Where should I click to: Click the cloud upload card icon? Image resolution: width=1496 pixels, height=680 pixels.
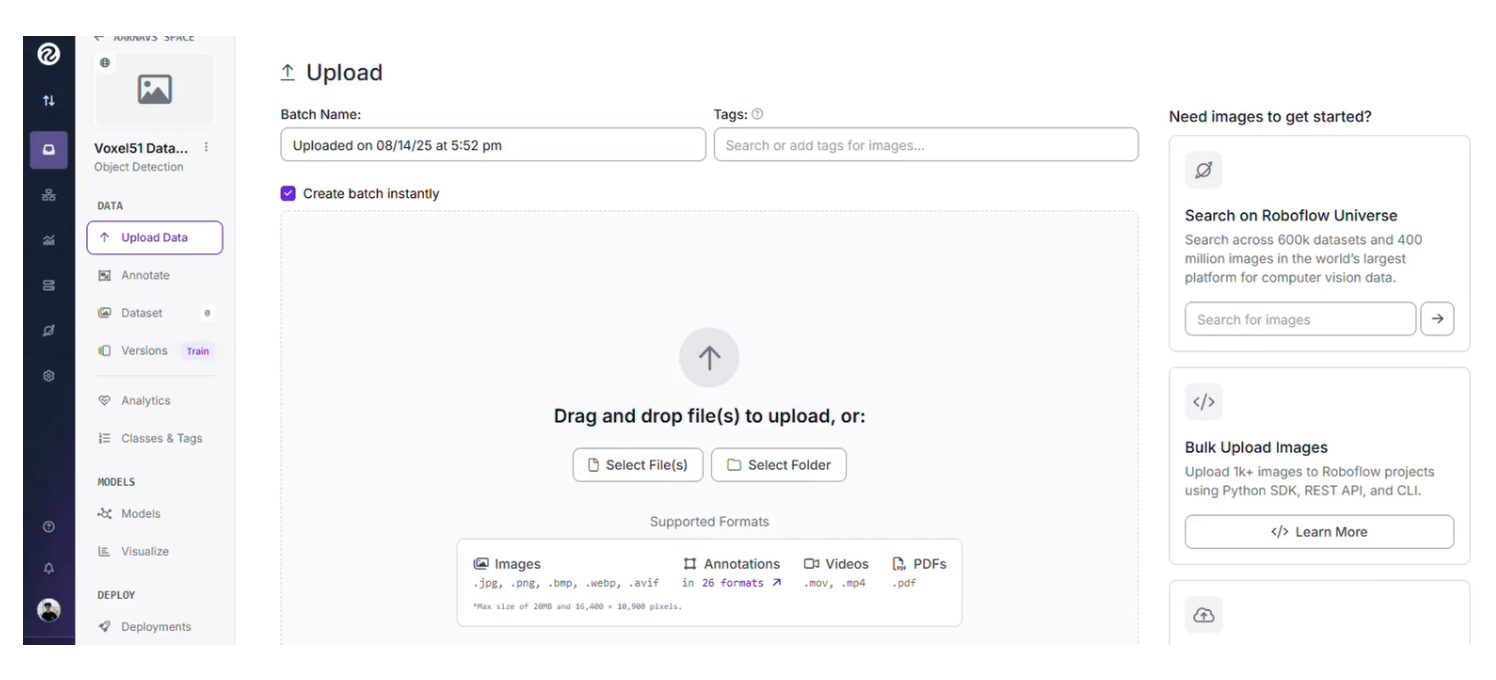tap(1204, 616)
